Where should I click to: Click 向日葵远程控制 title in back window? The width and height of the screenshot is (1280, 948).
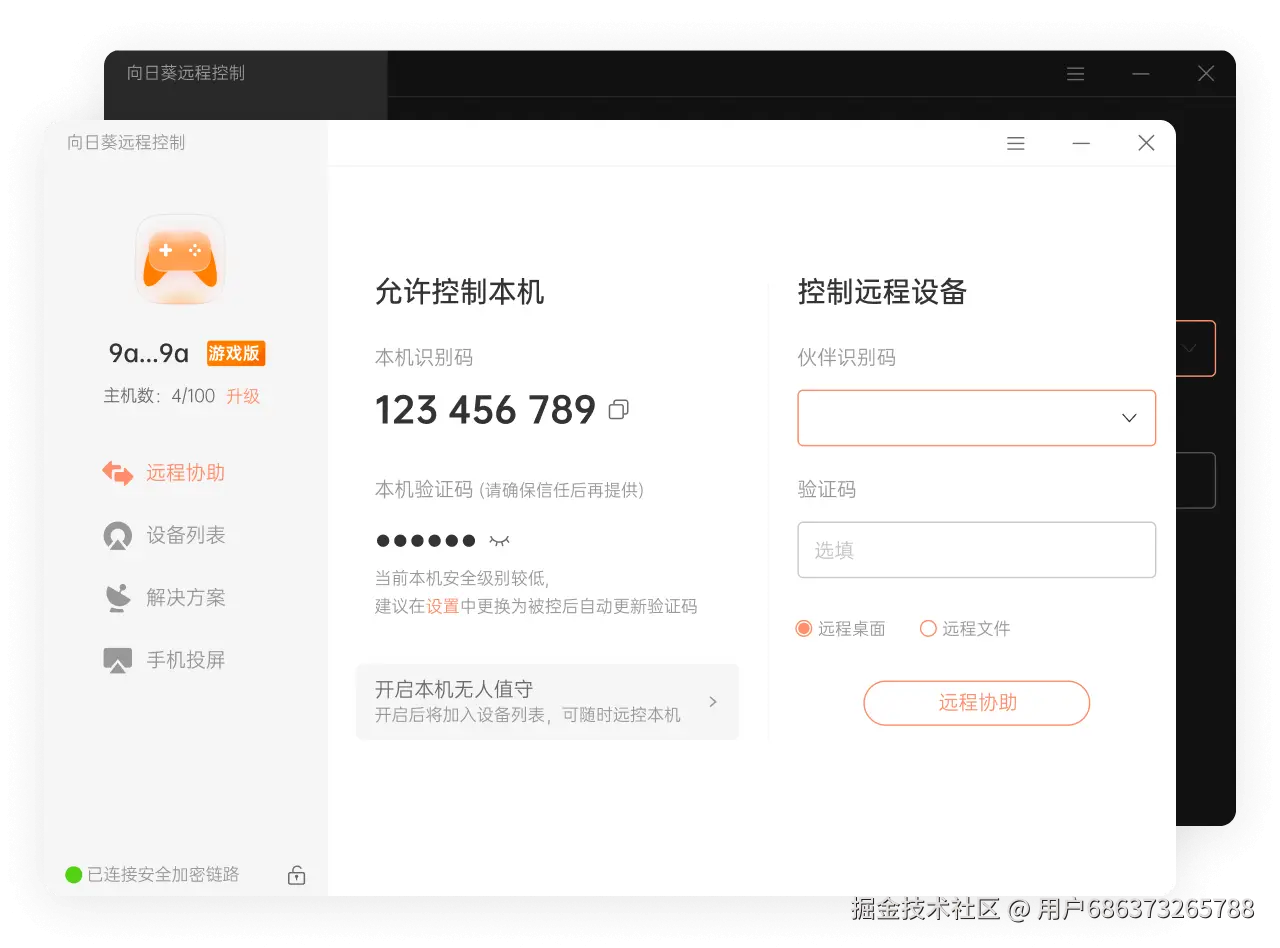tap(186, 73)
